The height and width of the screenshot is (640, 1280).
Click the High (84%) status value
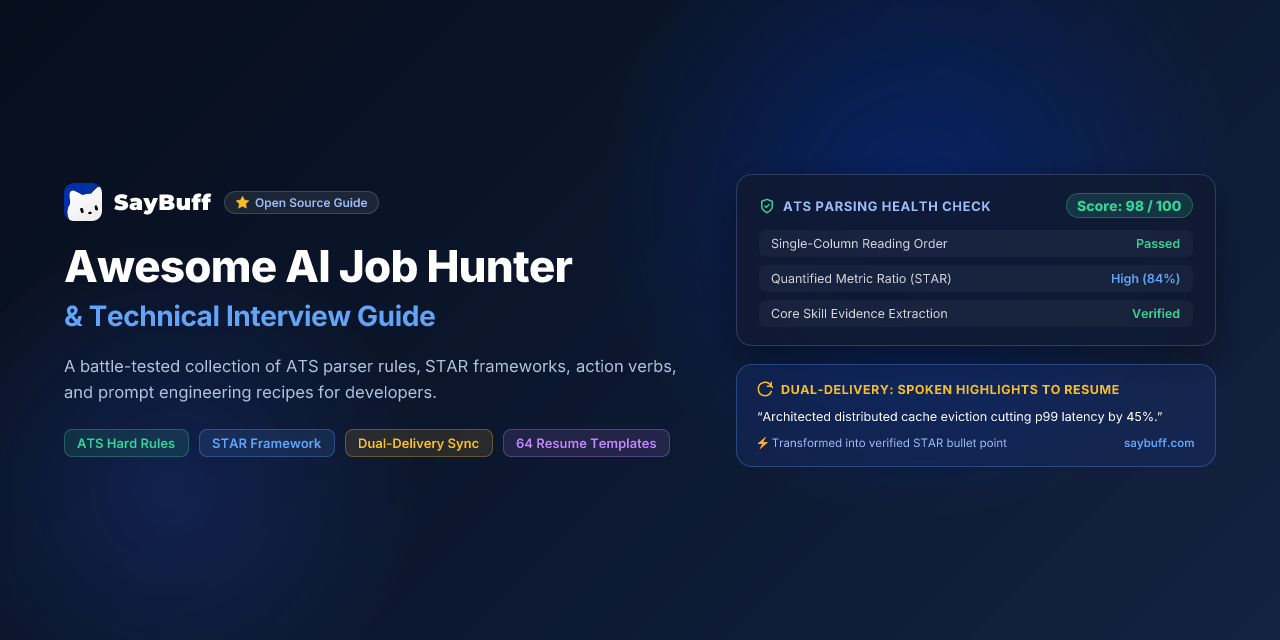[1145, 279]
